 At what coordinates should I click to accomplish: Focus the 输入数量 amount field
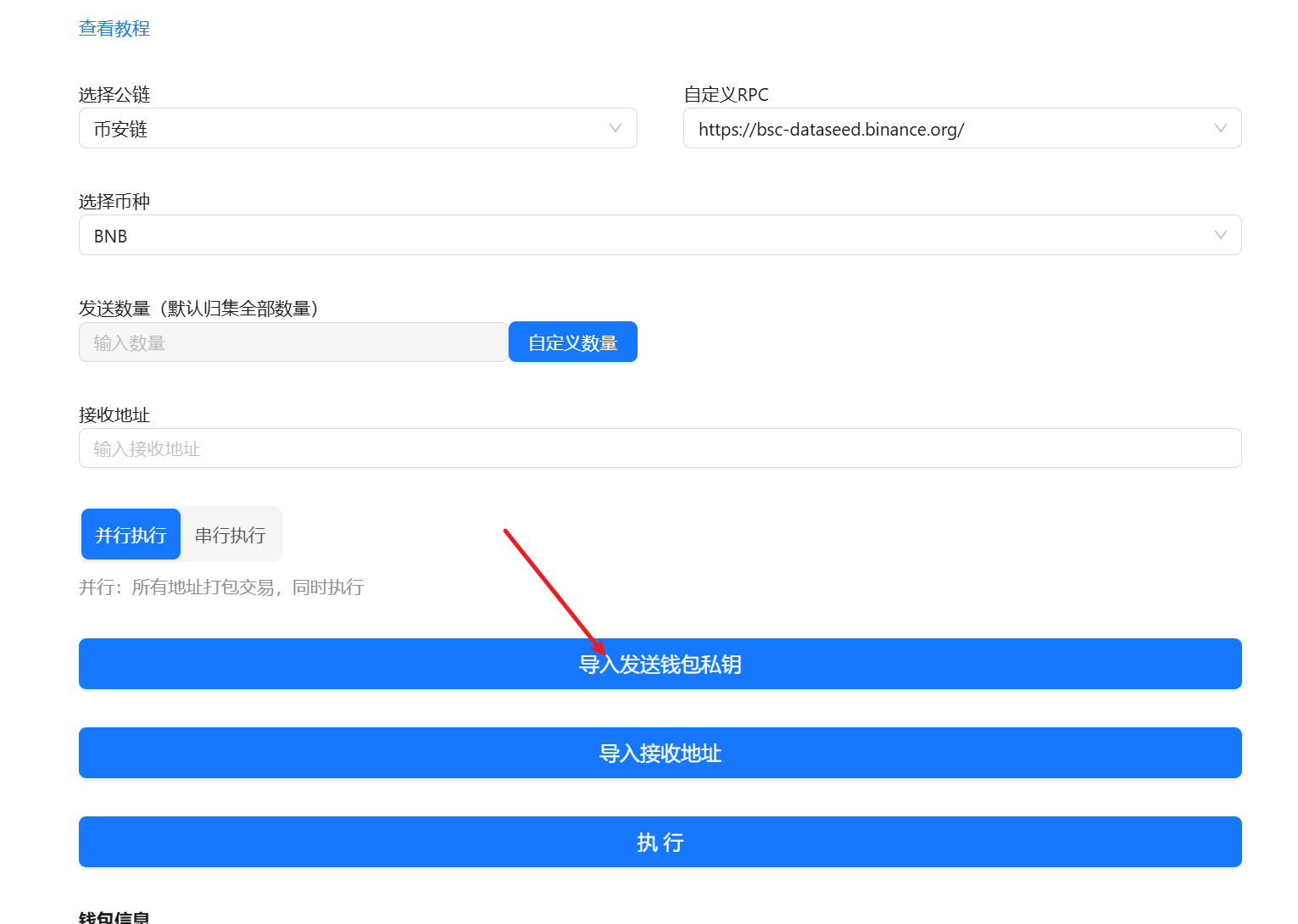(292, 342)
